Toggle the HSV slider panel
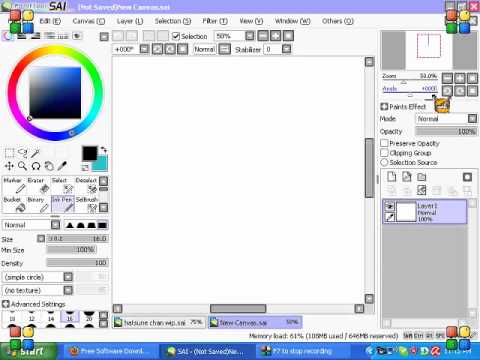Viewport: 480px width, 360px height. (x=36, y=36)
